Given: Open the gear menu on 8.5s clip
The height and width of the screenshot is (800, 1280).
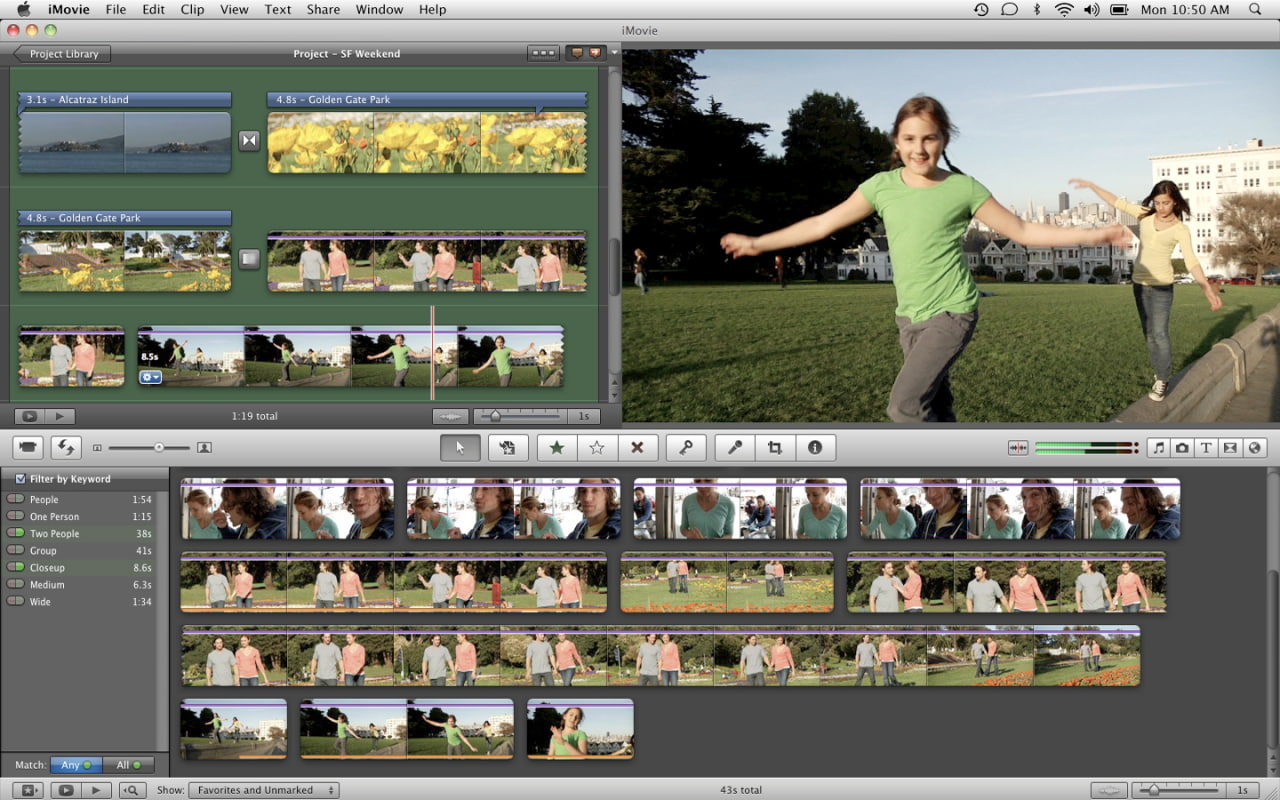Looking at the screenshot, I should pyautogui.click(x=151, y=377).
